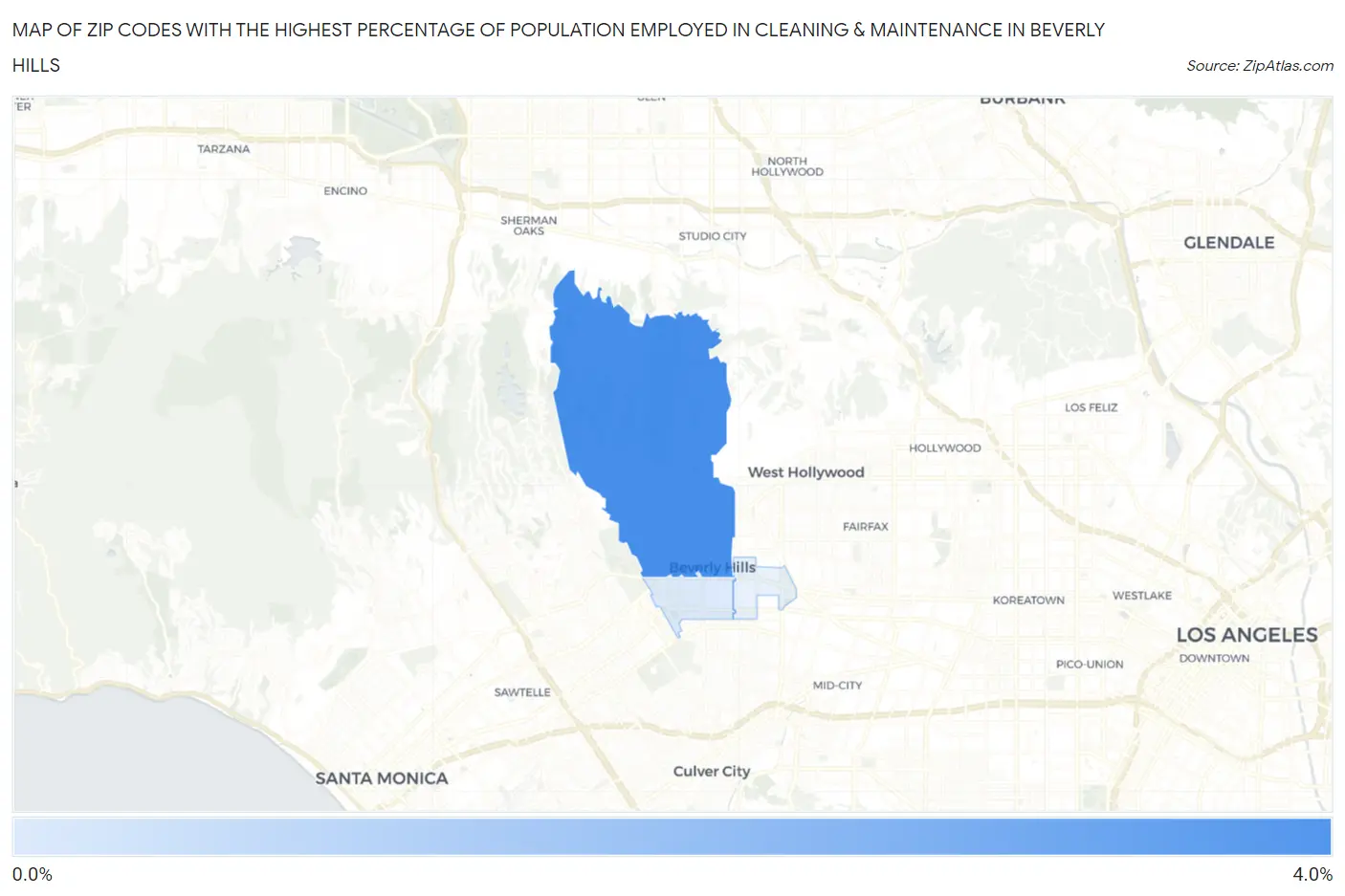The width and height of the screenshot is (1345, 896).
Task: Click the map title heading text
Action: coord(559,47)
